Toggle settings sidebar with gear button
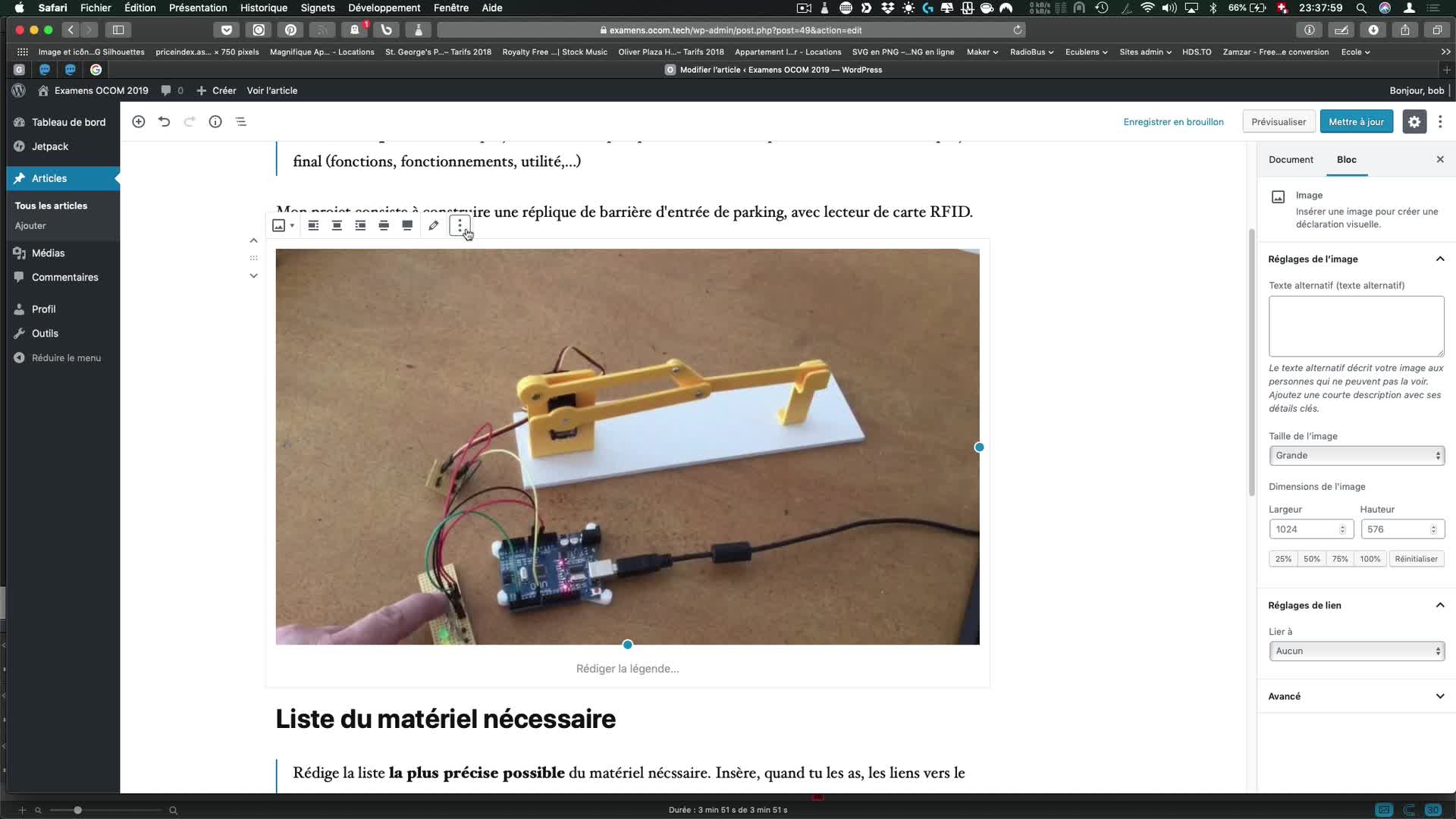This screenshot has height=819, width=1456. pos(1414,121)
